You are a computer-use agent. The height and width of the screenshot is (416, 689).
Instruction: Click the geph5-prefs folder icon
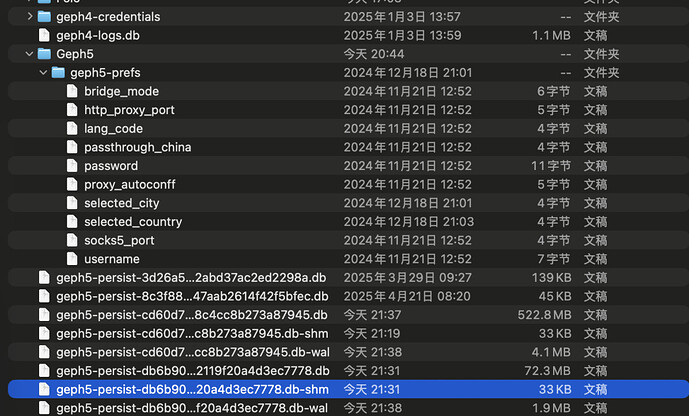point(58,73)
